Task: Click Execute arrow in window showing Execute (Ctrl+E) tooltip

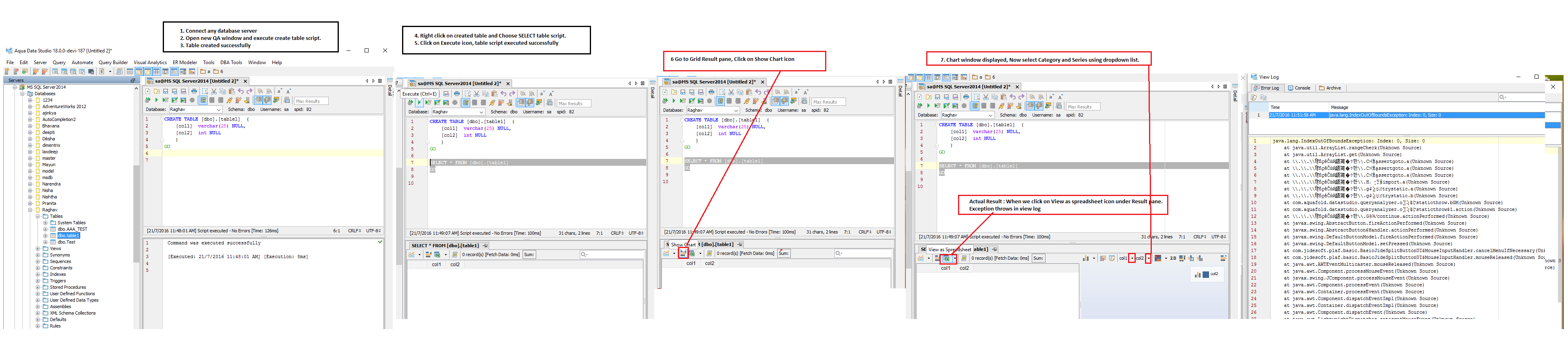Action: 419,102
